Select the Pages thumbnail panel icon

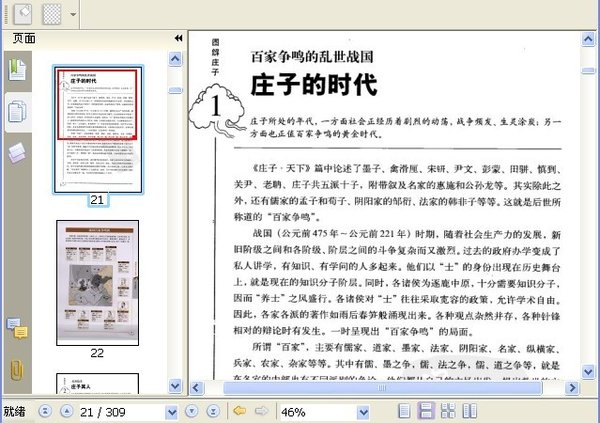pyautogui.click(x=17, y=110)
